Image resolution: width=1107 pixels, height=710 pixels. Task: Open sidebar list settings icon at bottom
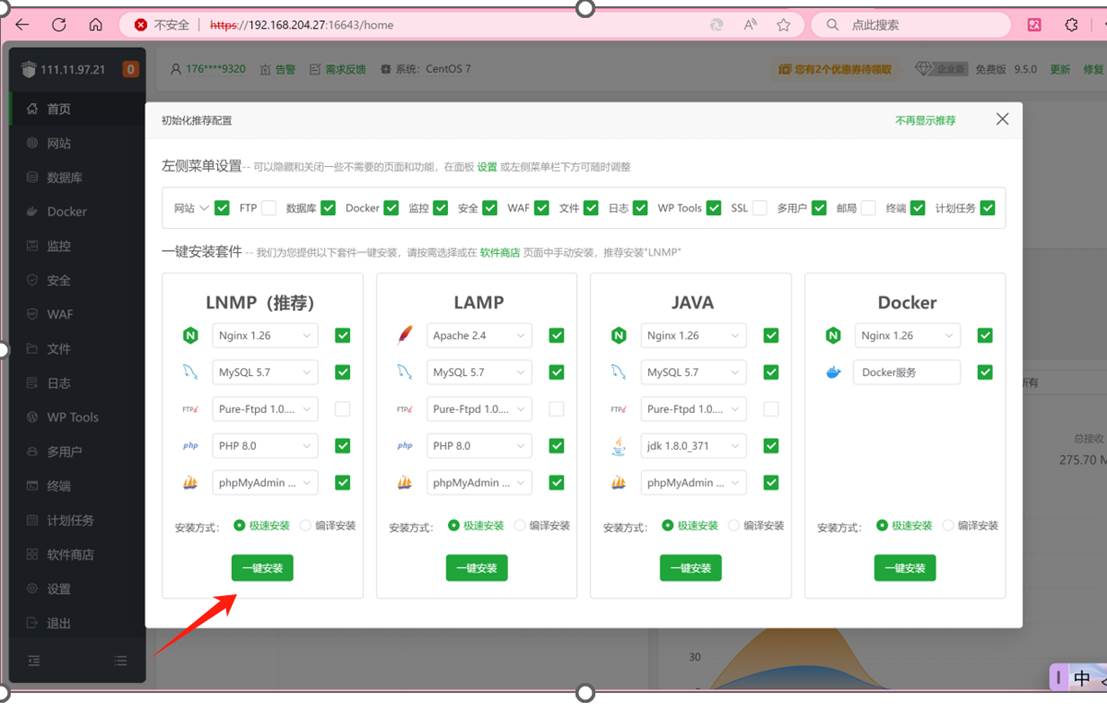(121, 661)
